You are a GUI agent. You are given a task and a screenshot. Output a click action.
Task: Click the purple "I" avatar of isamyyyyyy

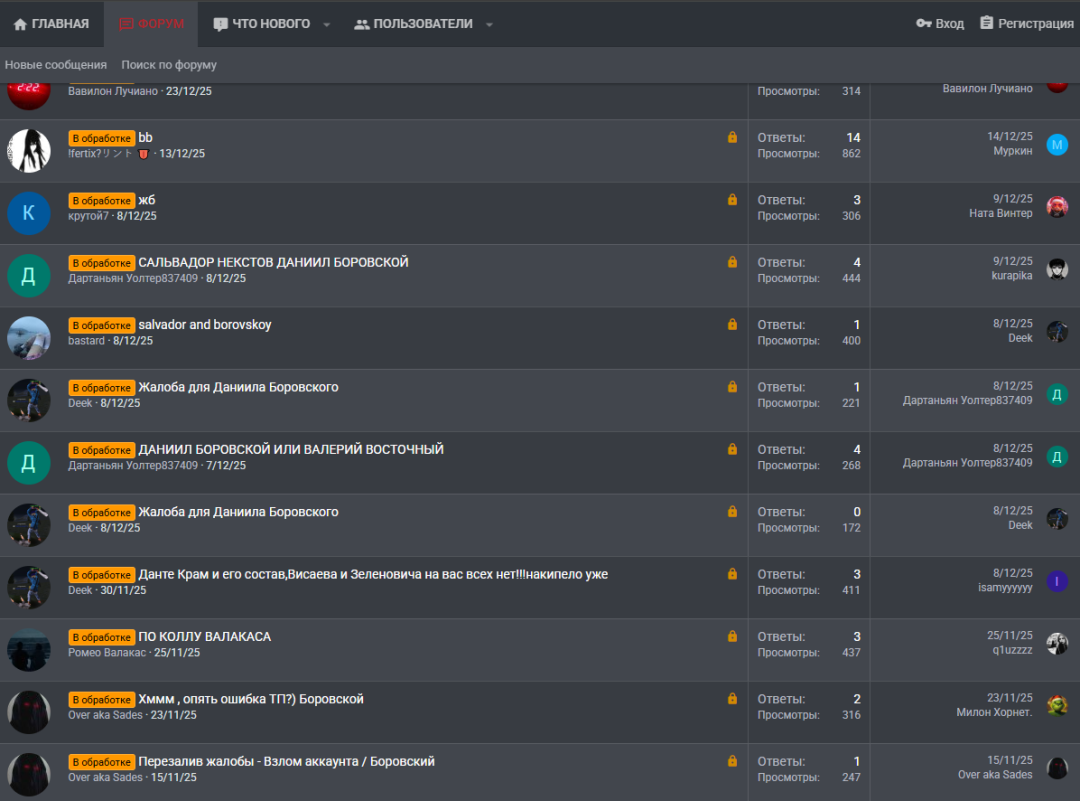pos(1057,581)
